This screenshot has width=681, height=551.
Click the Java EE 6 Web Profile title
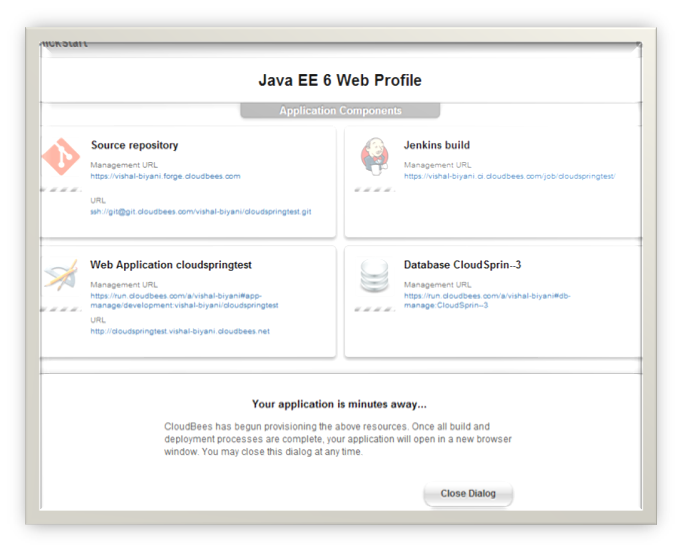340,80
